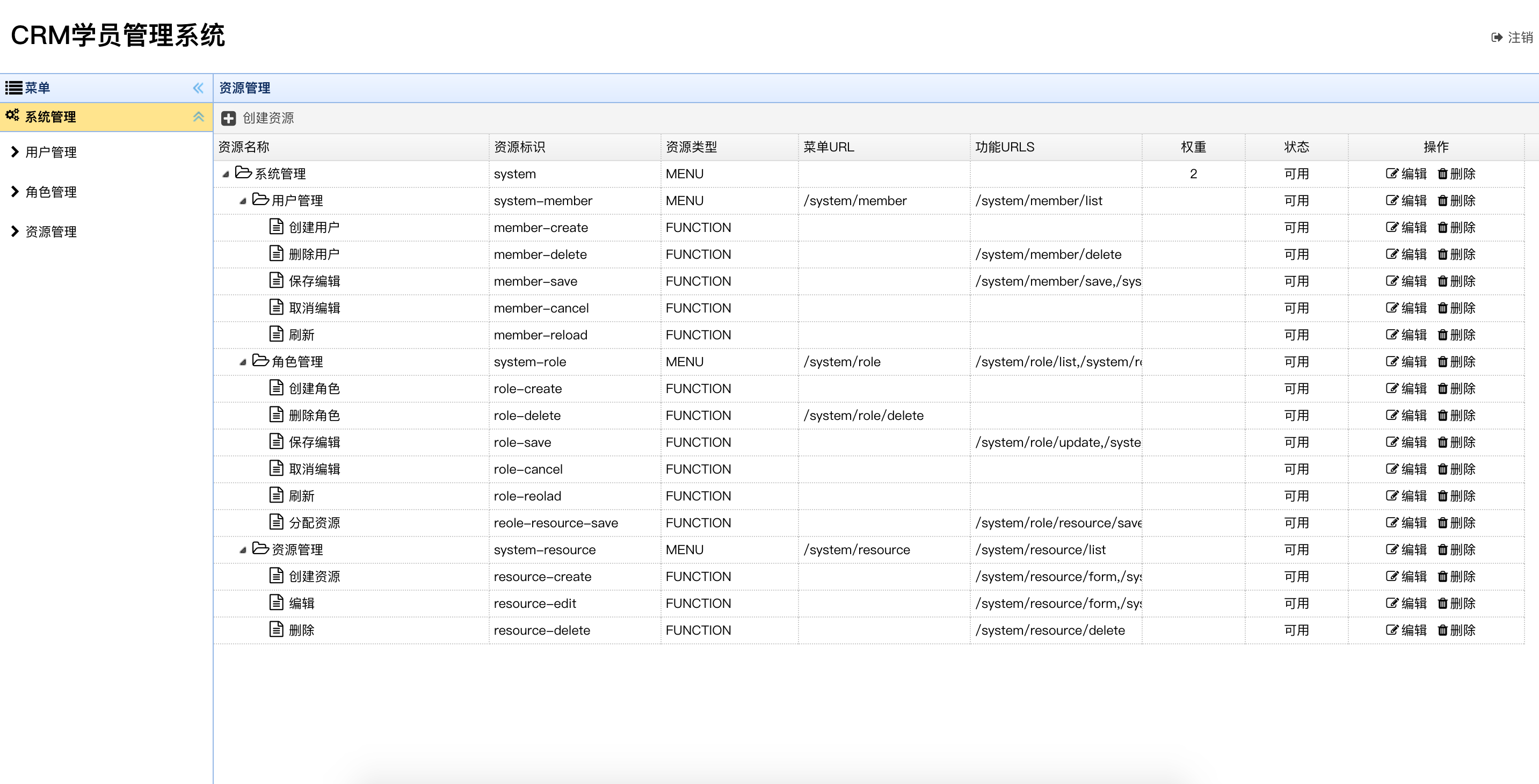Click trash icon for role-reolad row
The height and width of the screenshot is (784, 1539).
click(1442, 496)
